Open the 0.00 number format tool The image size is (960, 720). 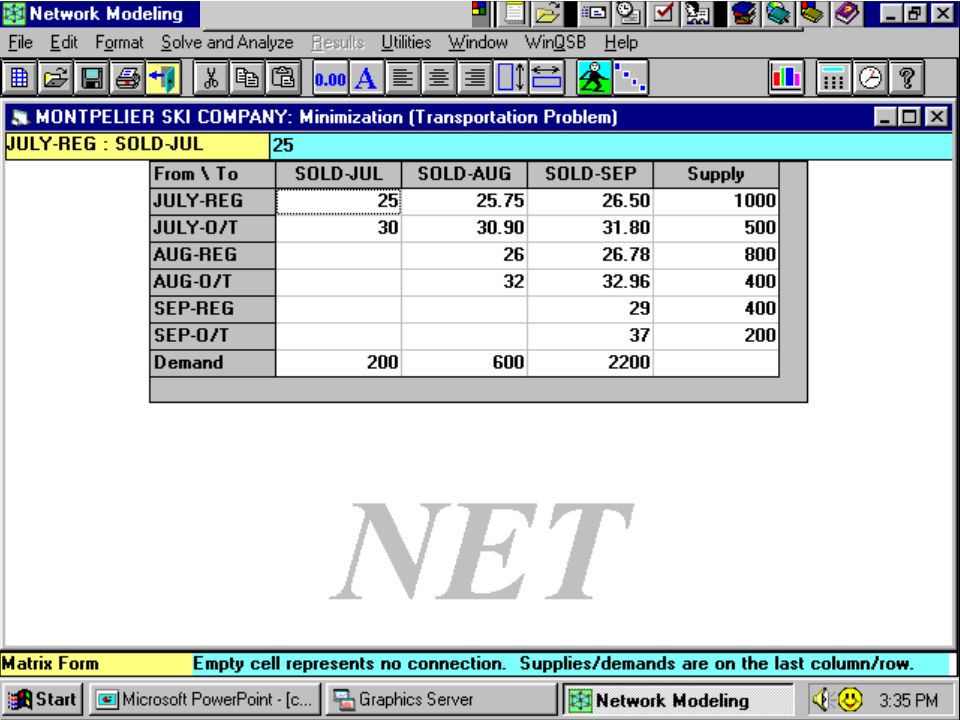tap(330, 78)
